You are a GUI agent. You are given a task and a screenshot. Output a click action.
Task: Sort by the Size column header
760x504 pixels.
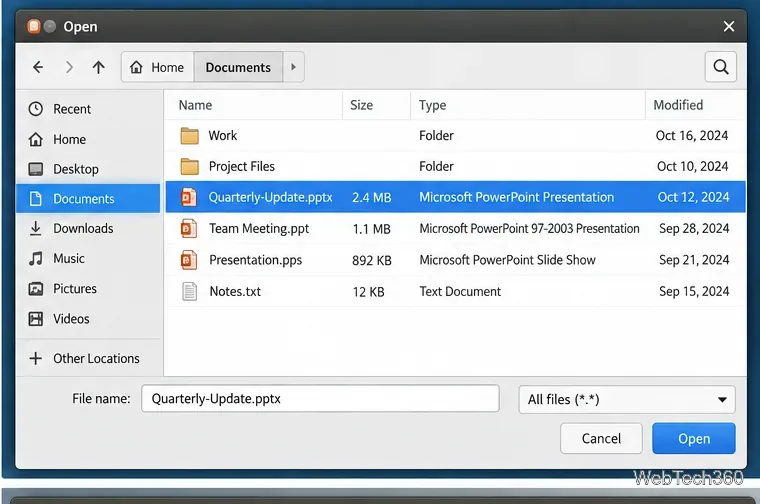click(362, 105)
